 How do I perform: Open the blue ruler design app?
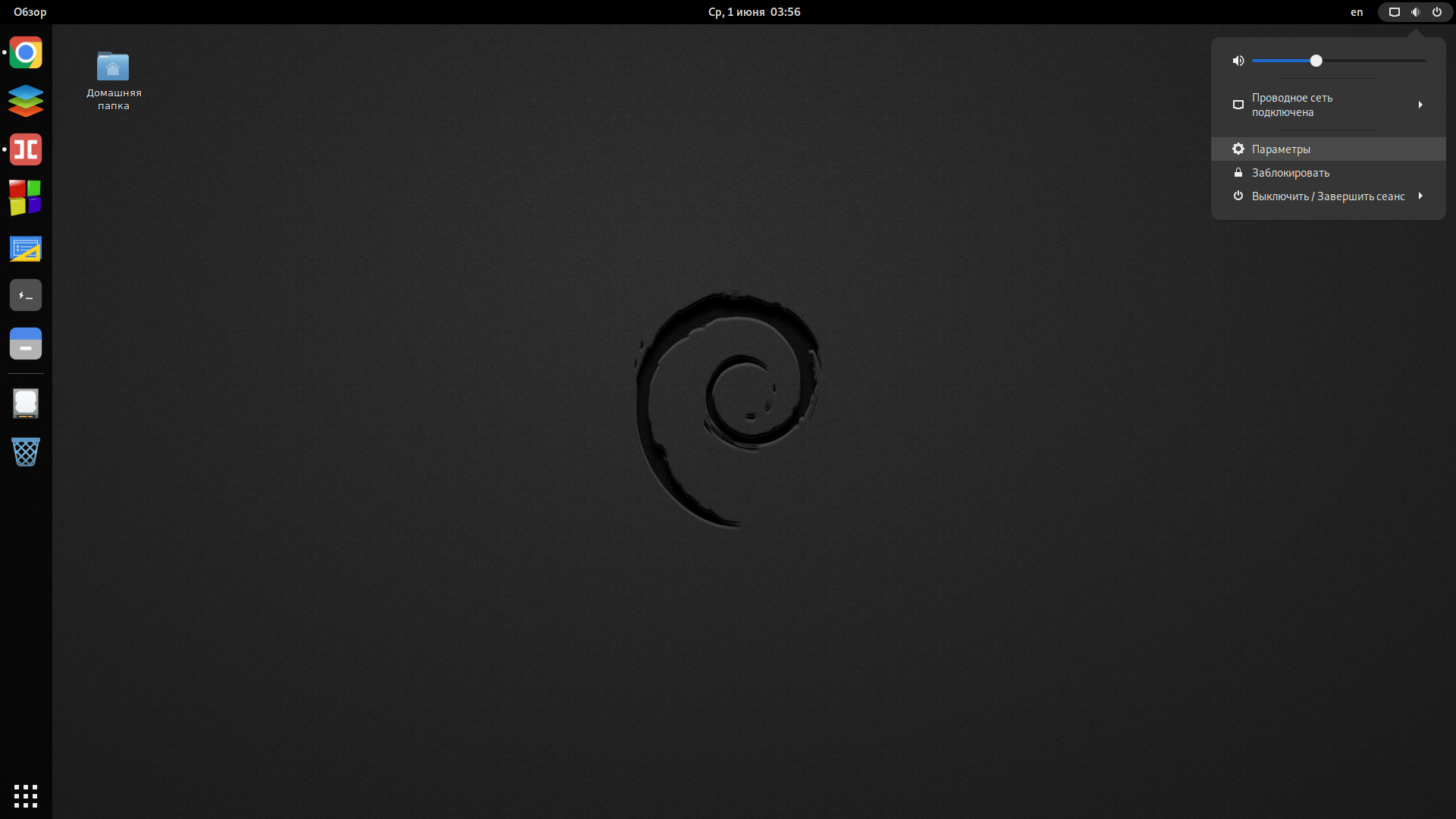pos(26,249)
